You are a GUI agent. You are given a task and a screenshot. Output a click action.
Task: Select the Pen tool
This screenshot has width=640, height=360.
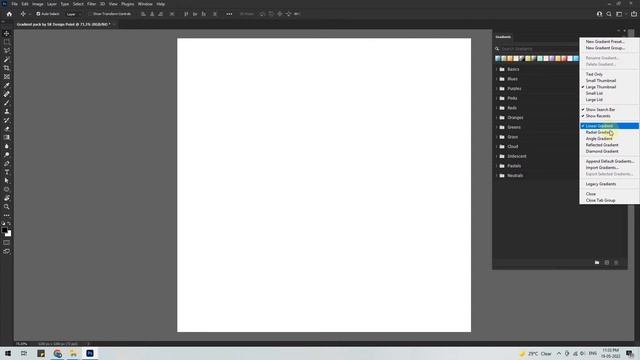point(7,163)
